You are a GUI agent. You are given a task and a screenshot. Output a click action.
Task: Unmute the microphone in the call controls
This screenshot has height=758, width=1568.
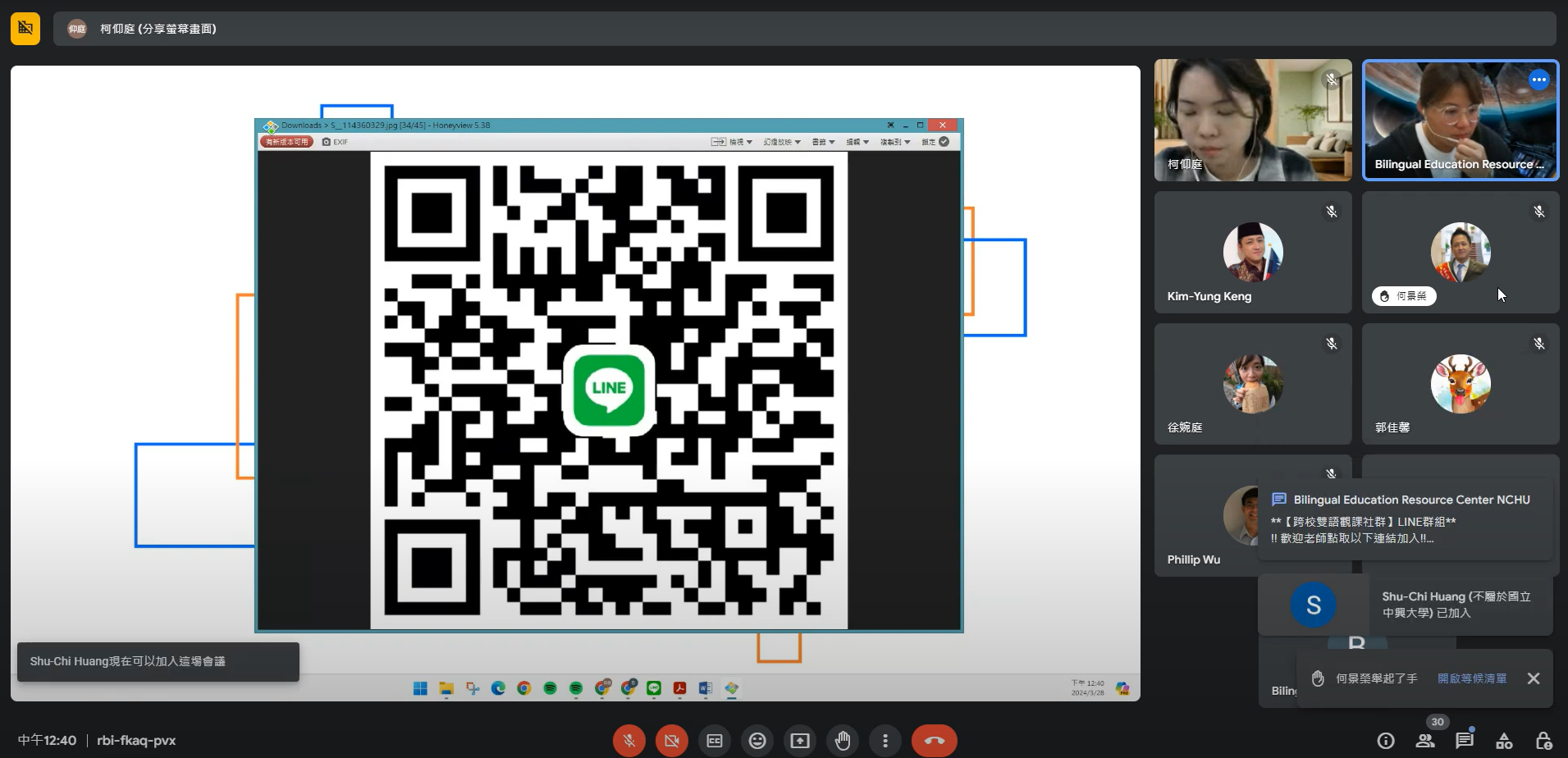629,741
